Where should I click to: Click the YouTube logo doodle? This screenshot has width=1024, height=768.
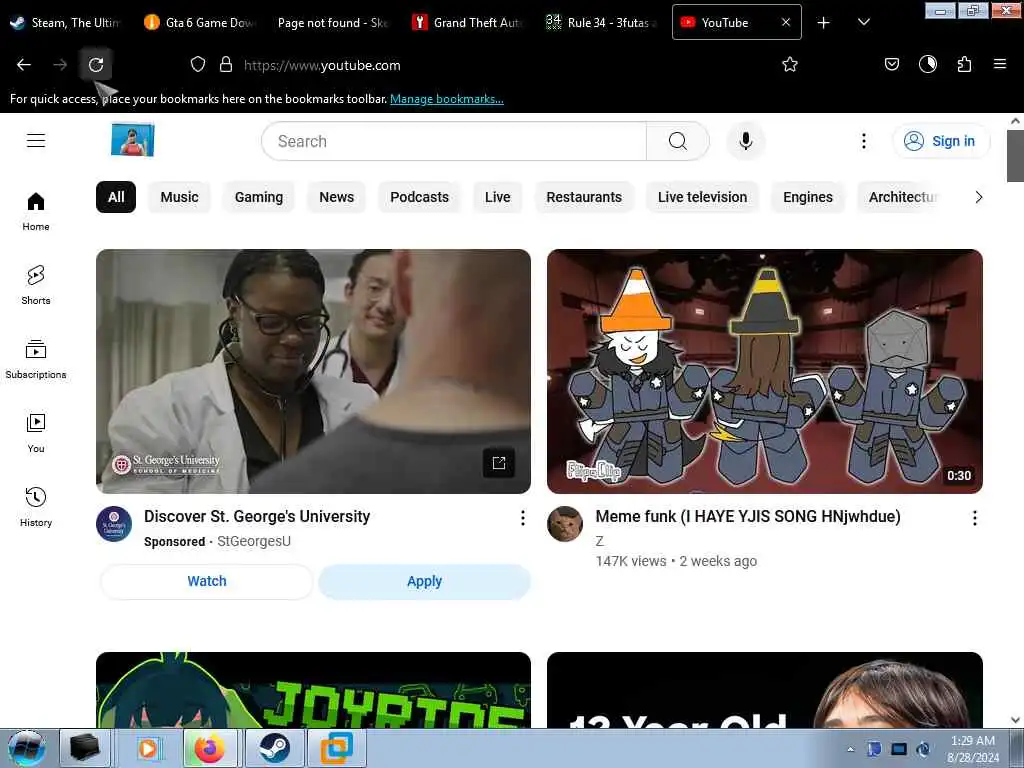point(133,140)
